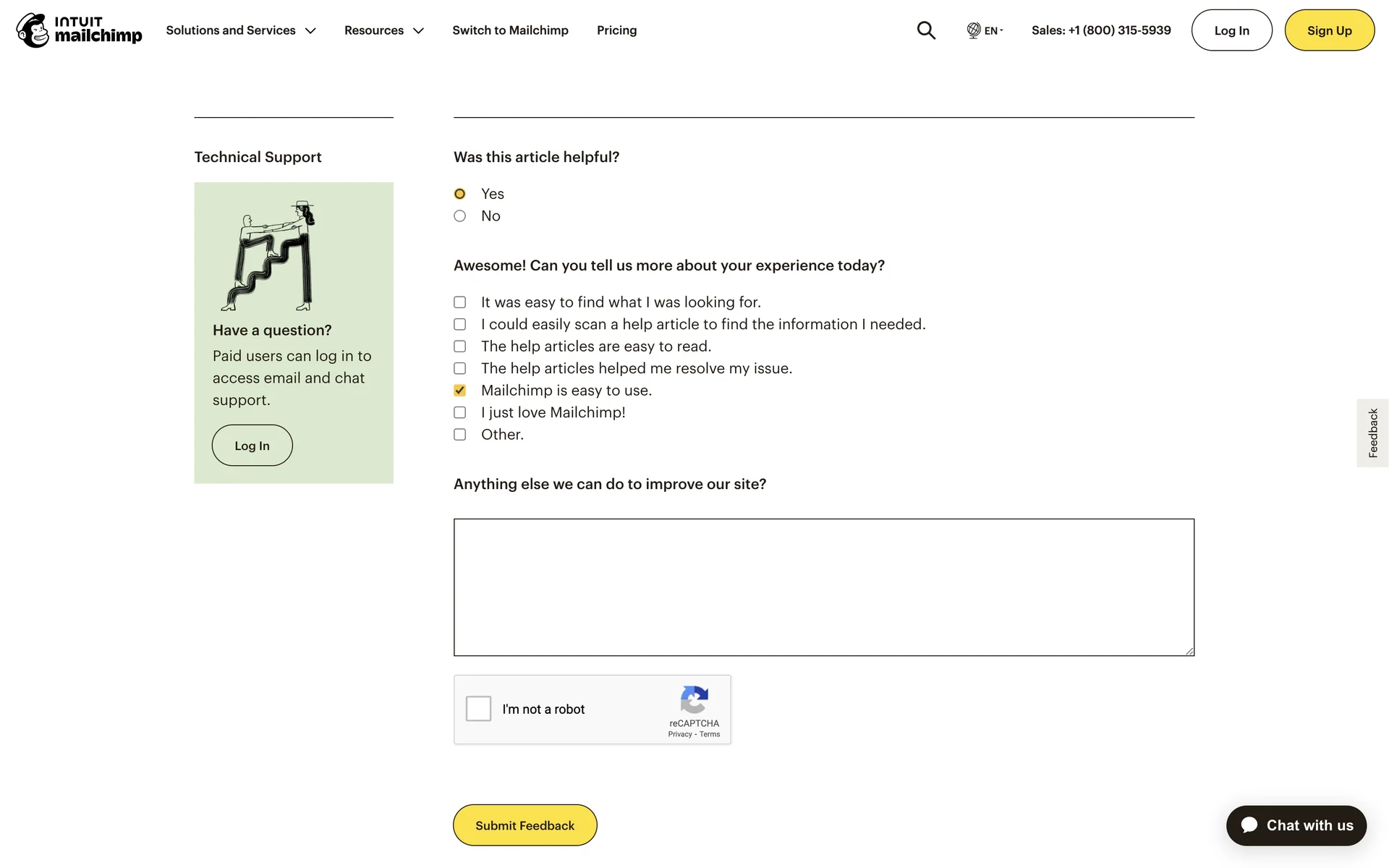The height and width of the screenshot is (868, 1389).
Task: Open the vertical Feedback side tab
Action: [x=1372, y=433]
